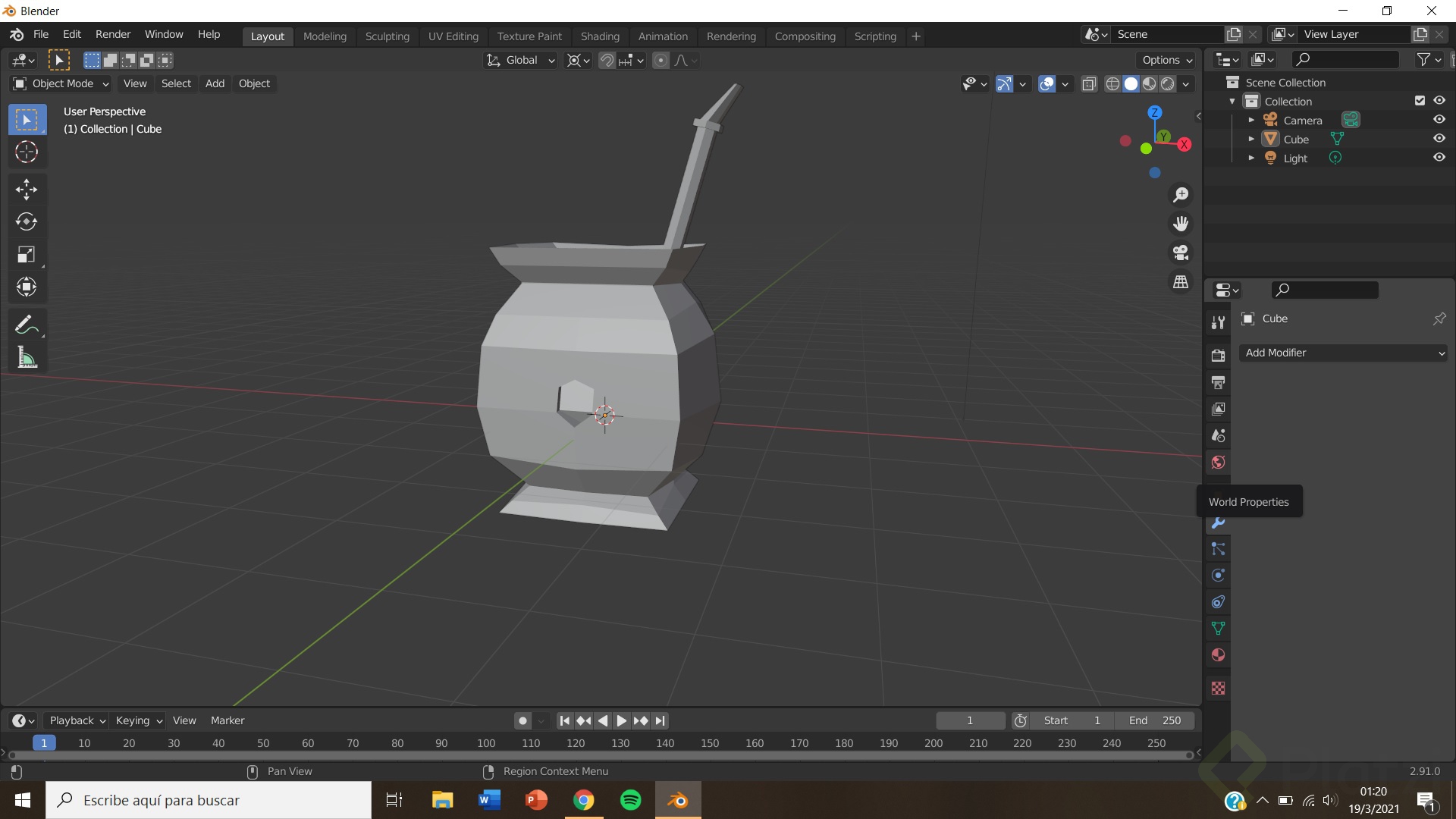The height and width of the screenshot is (819, 1456).
Task: Open the Render menu
Action: [x=113, y=35]
